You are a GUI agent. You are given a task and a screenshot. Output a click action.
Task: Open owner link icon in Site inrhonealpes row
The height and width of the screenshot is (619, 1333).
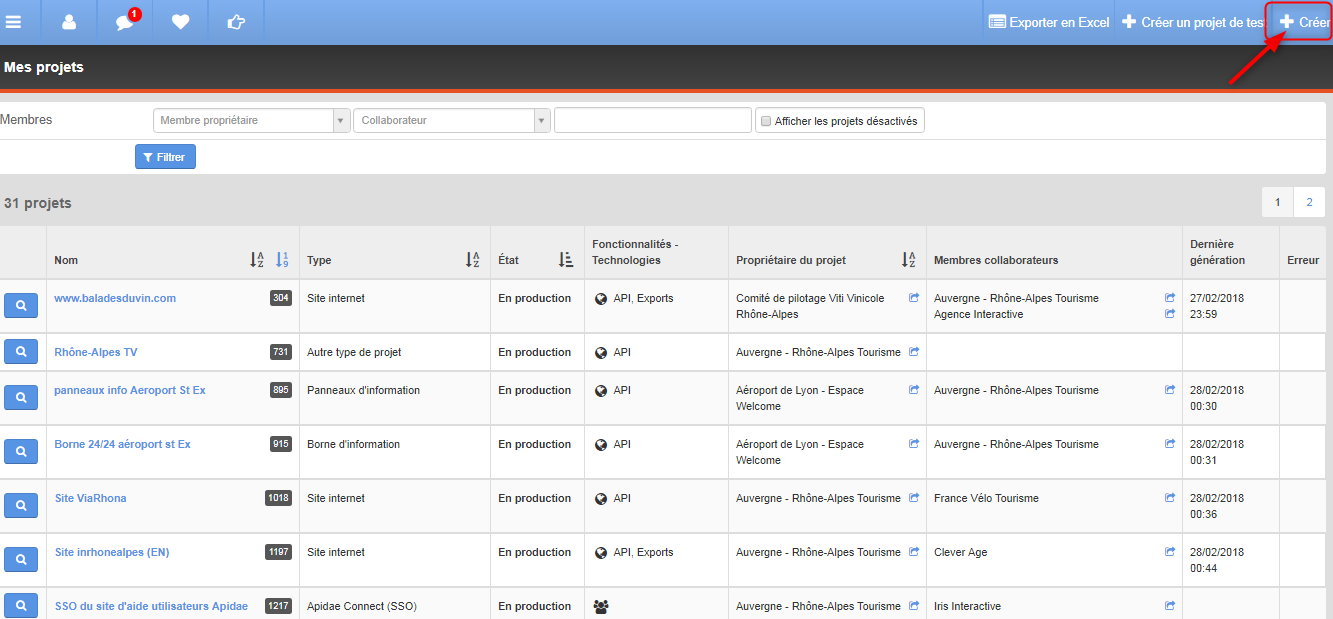tap(913, 552)
